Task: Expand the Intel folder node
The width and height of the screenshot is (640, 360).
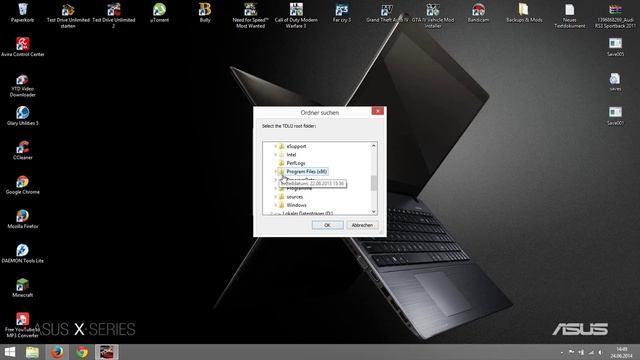Action: click(x=276, y=155)
